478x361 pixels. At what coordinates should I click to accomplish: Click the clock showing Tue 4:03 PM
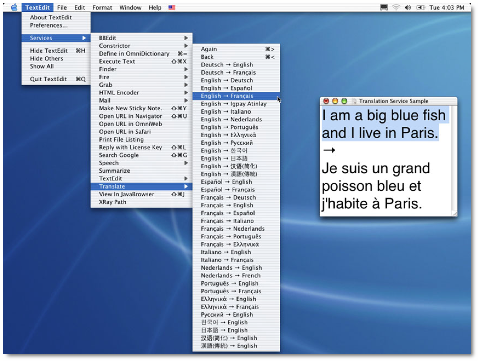pyautogui.click(x=447, y=7)
